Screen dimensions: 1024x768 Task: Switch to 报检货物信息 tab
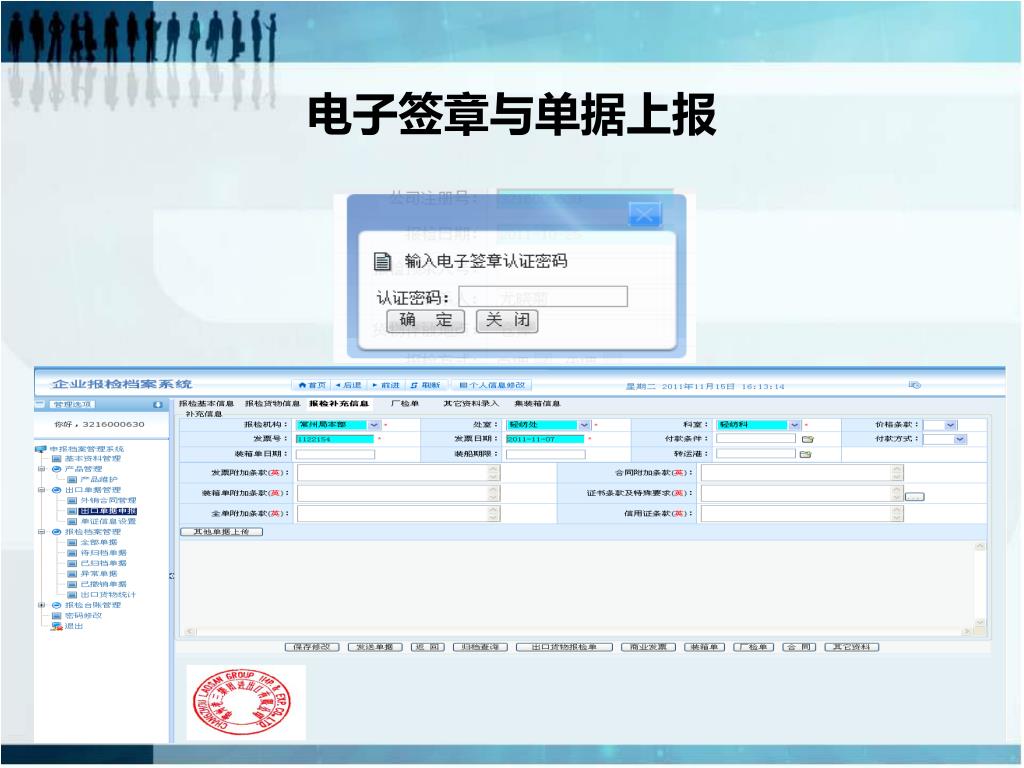(x=272, y=404)
